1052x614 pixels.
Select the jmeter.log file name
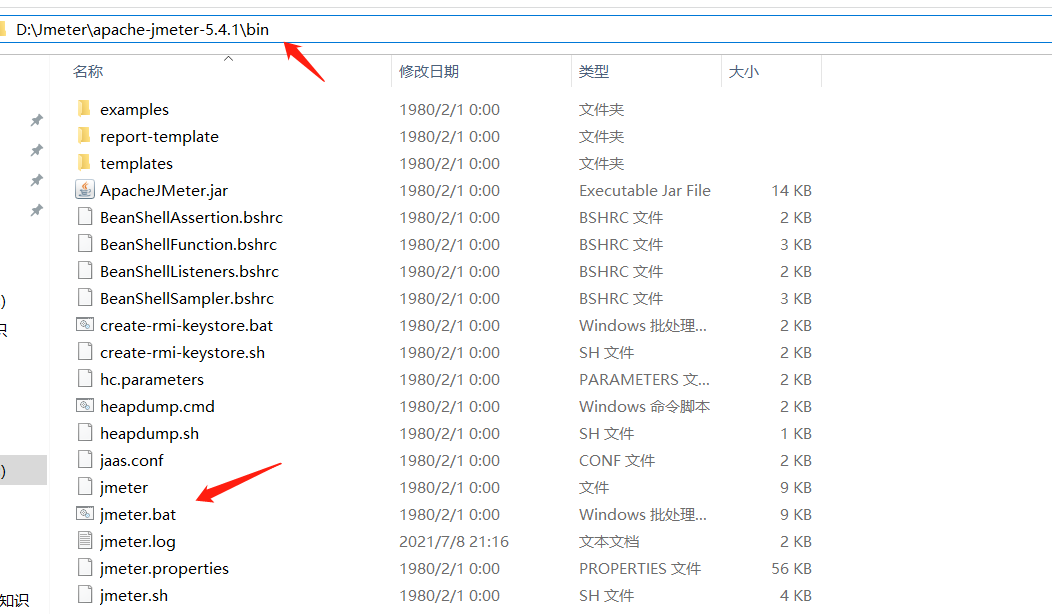pos(138,542)
